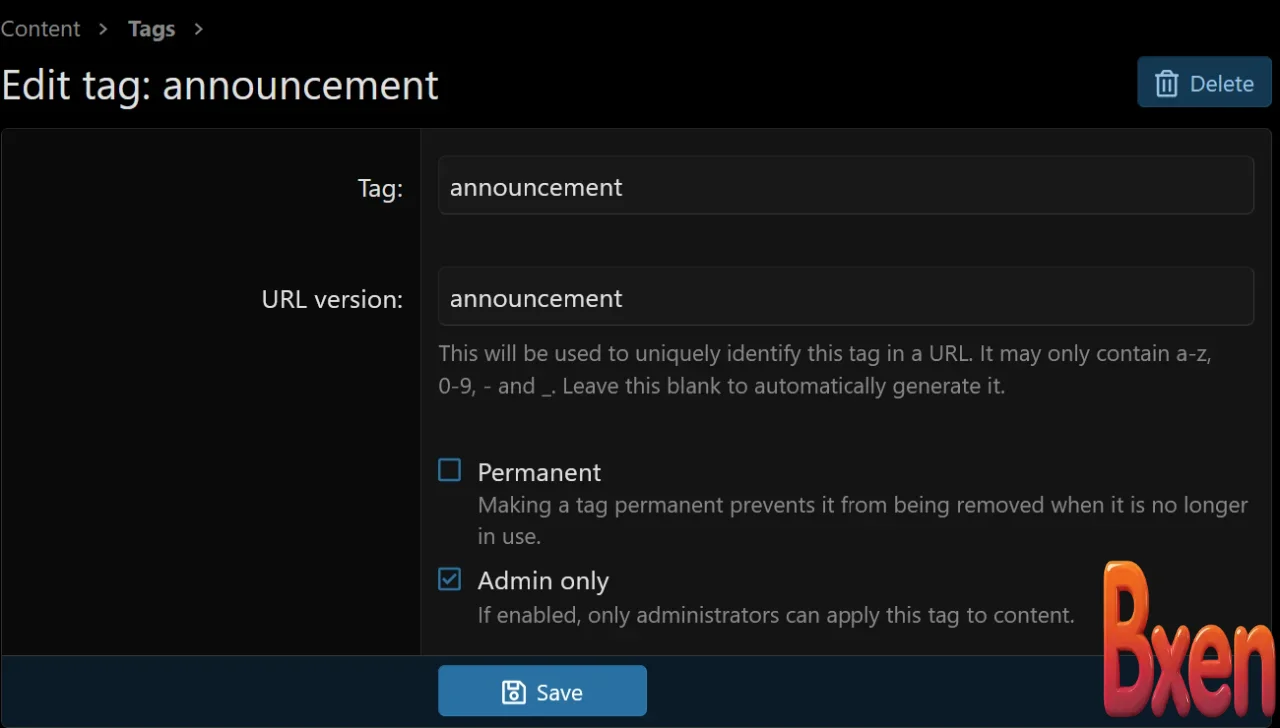The width and height of the screenshot is (1280, 728).
Task: Open the Content breadcrumb link
Action: [40, 29]
